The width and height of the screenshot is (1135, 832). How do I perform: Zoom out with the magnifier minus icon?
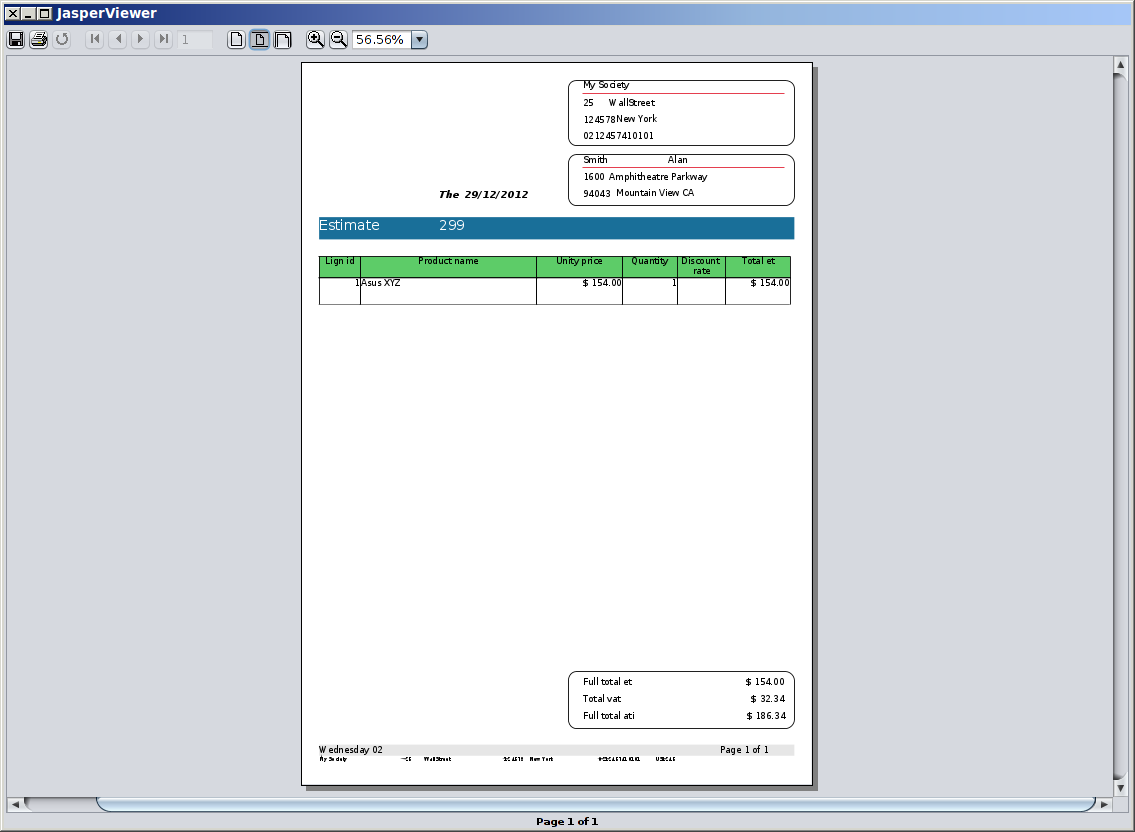(x=338, y=40)
